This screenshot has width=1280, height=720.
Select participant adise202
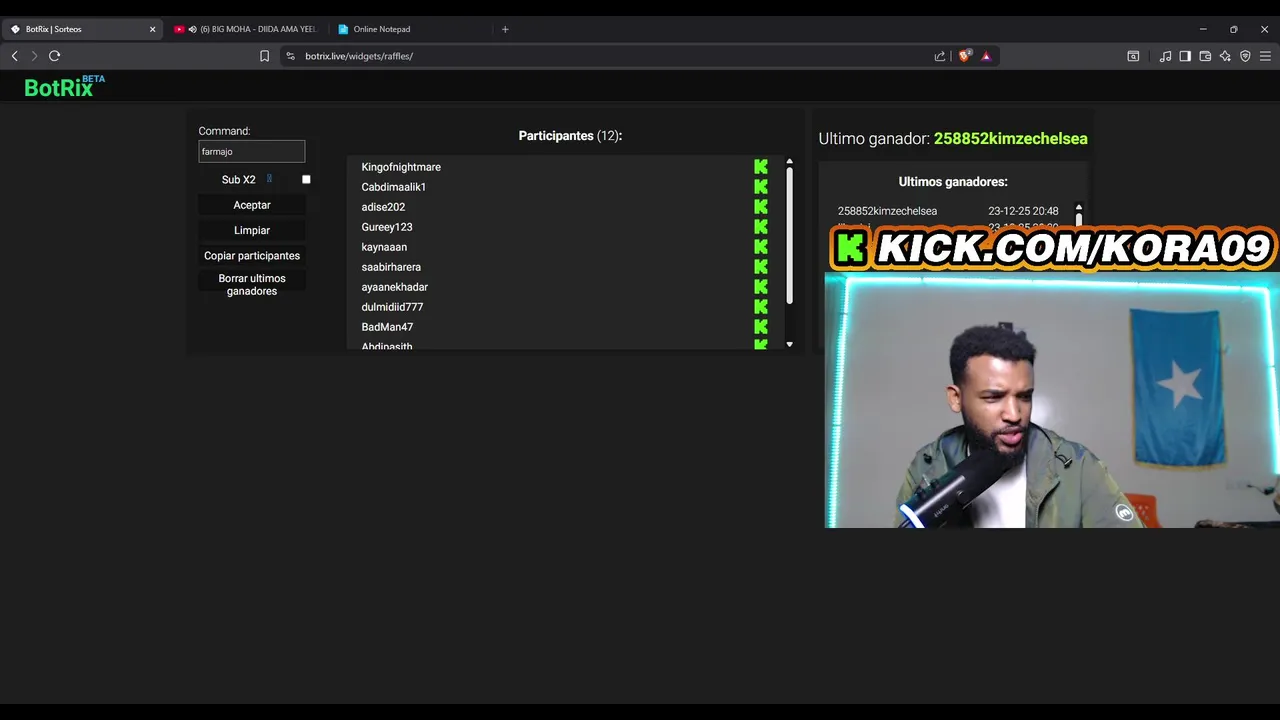[383, 207]
